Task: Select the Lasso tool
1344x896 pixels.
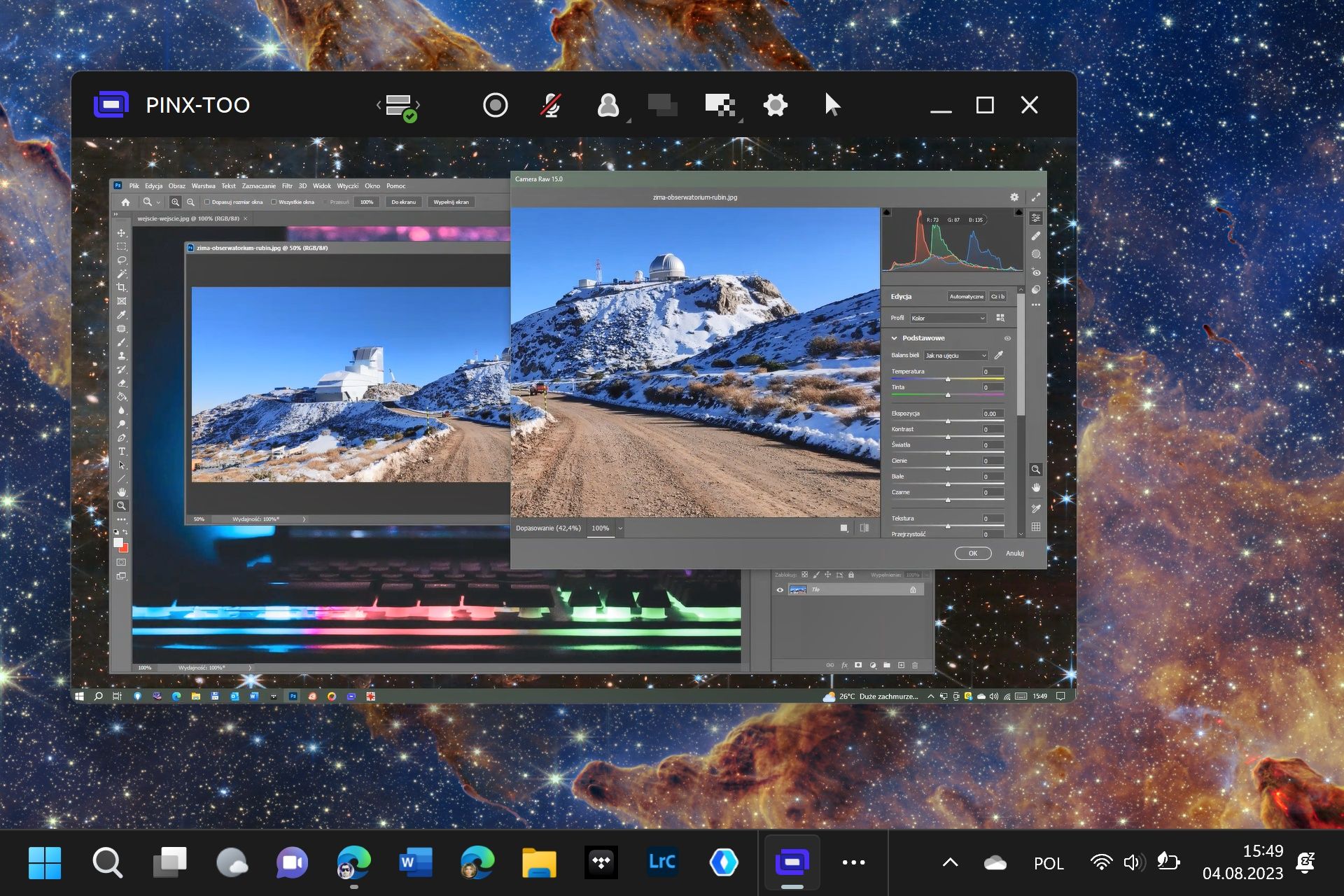Action: coord(122,260)
